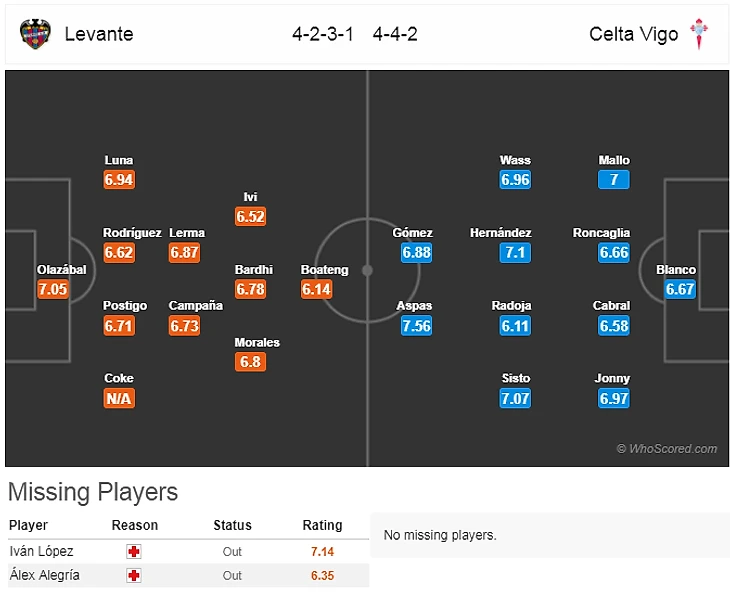Image resolution: width=730 pixels, height=593 pixels.
Task: Click the Levante club crest icon
Action: click(35, 34)
